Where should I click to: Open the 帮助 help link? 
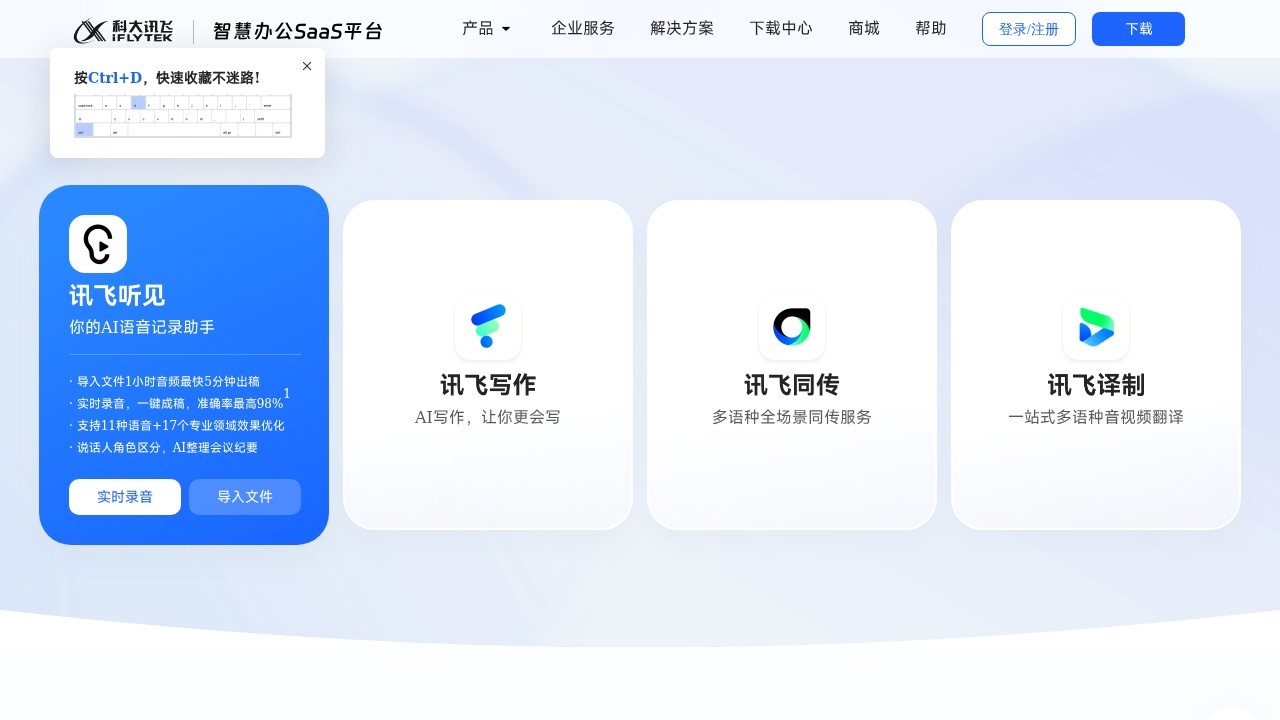click(x=931, y=29)
